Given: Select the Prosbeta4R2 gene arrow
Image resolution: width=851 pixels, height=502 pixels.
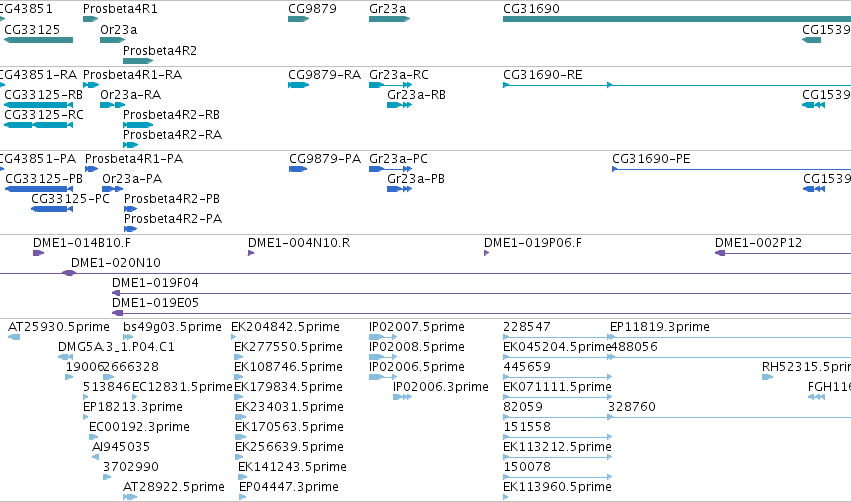Looking at the screenshot, I should point(138,61).
